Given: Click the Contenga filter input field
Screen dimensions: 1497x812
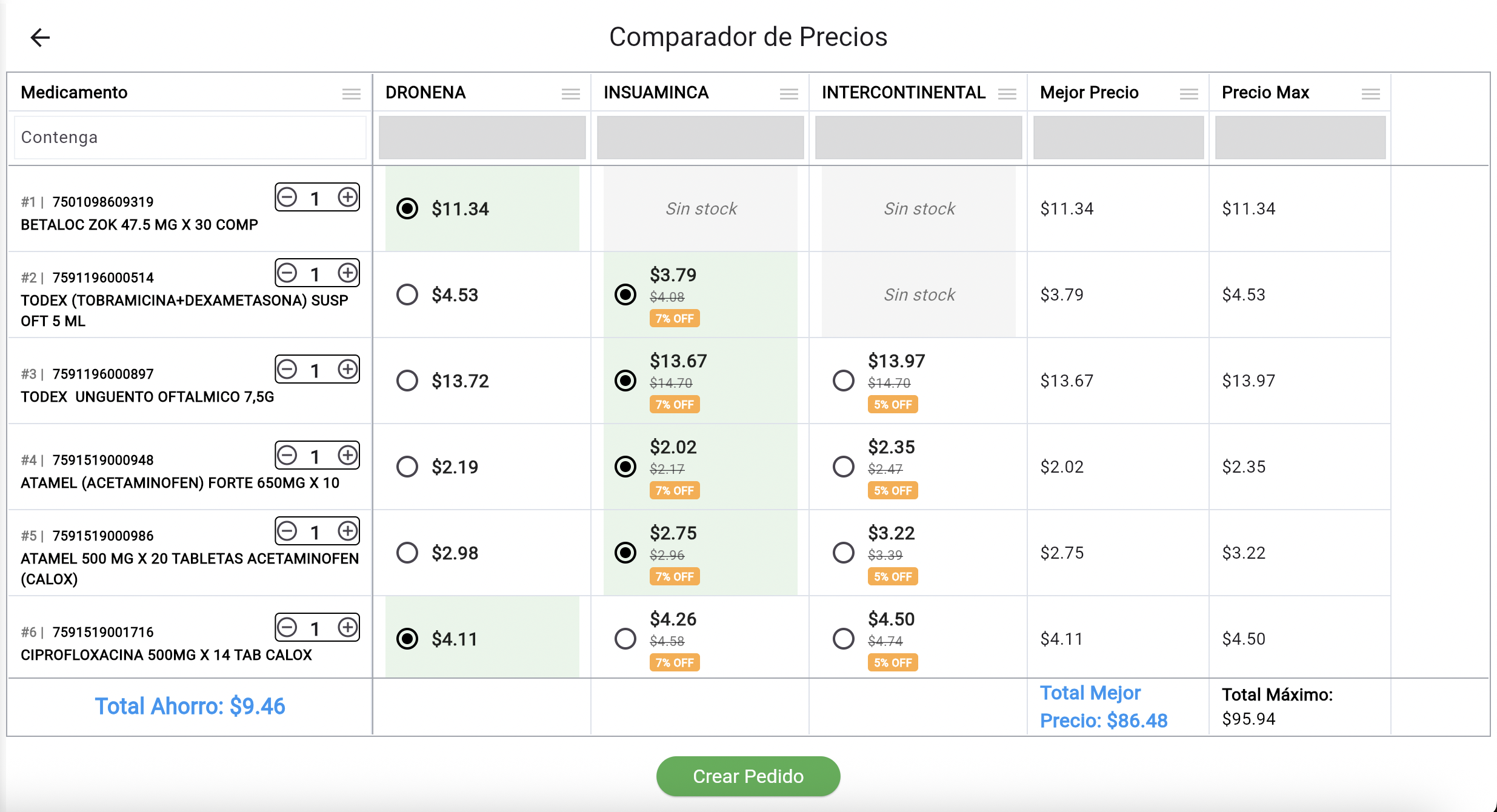Looking at the screenshot, I should pyautogui.click(x=190, y=137).
